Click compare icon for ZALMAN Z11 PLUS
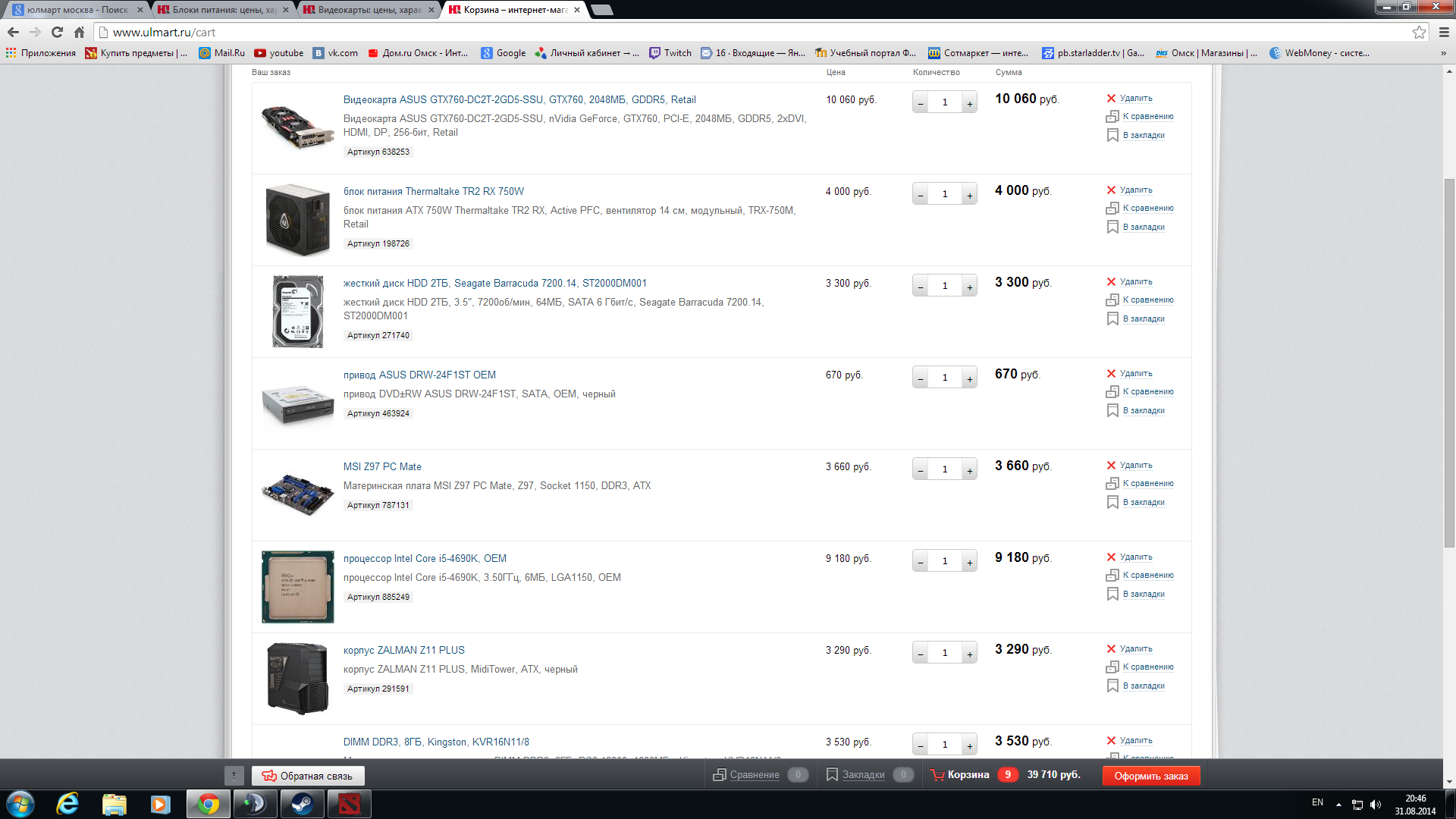Viewport: 1456px width, 819px height. [1112, 667]
